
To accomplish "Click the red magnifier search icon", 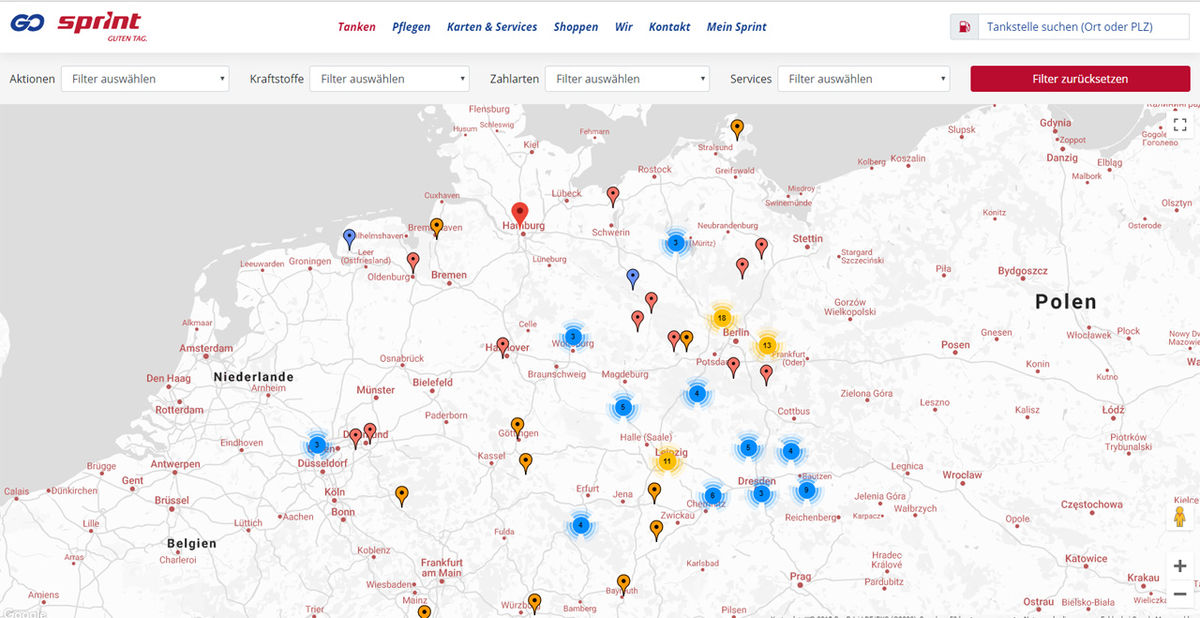I will tap(963, 26).
